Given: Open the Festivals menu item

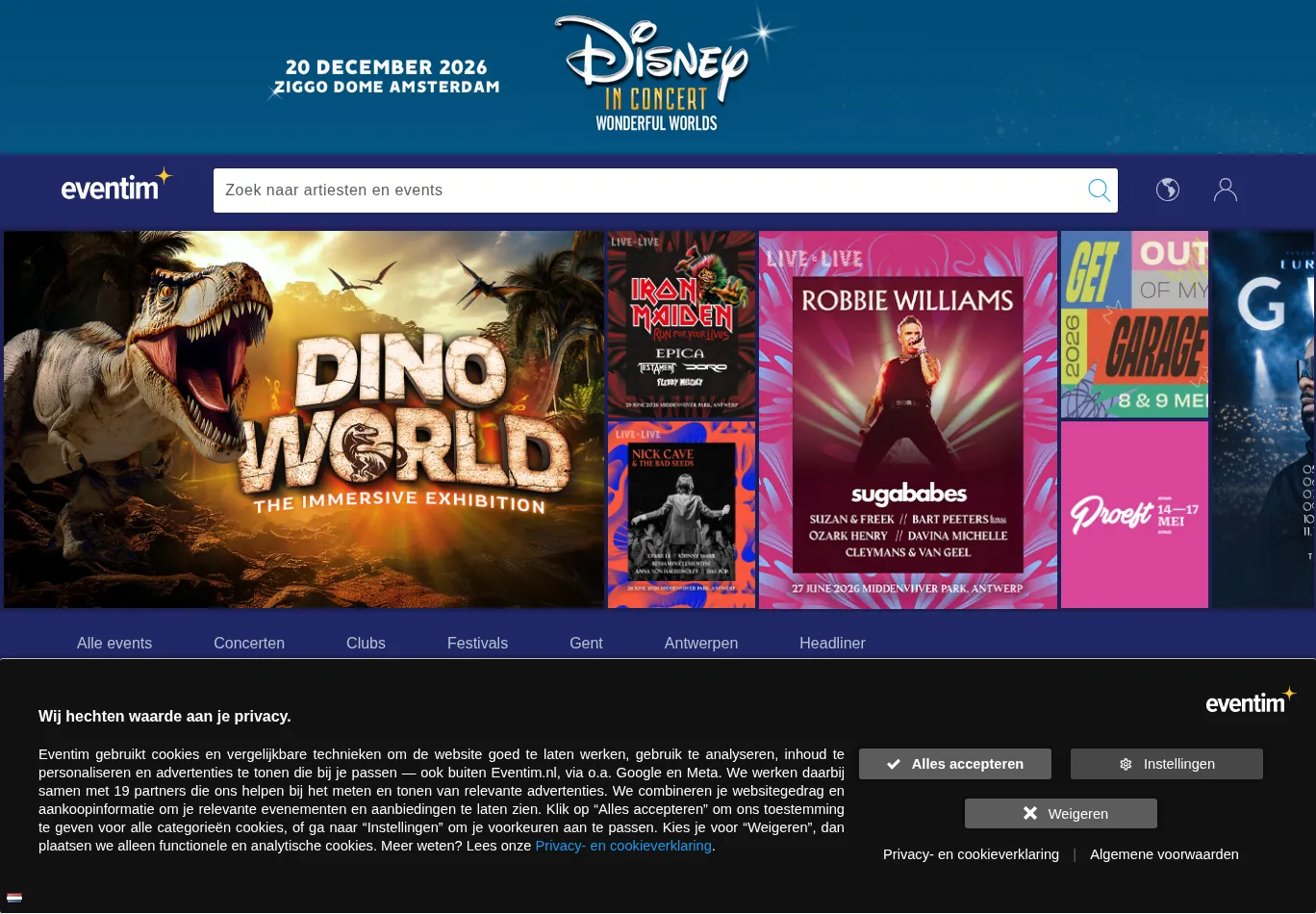Looking at the screenshot, I should pyautogui.click(x=477, y=643).
